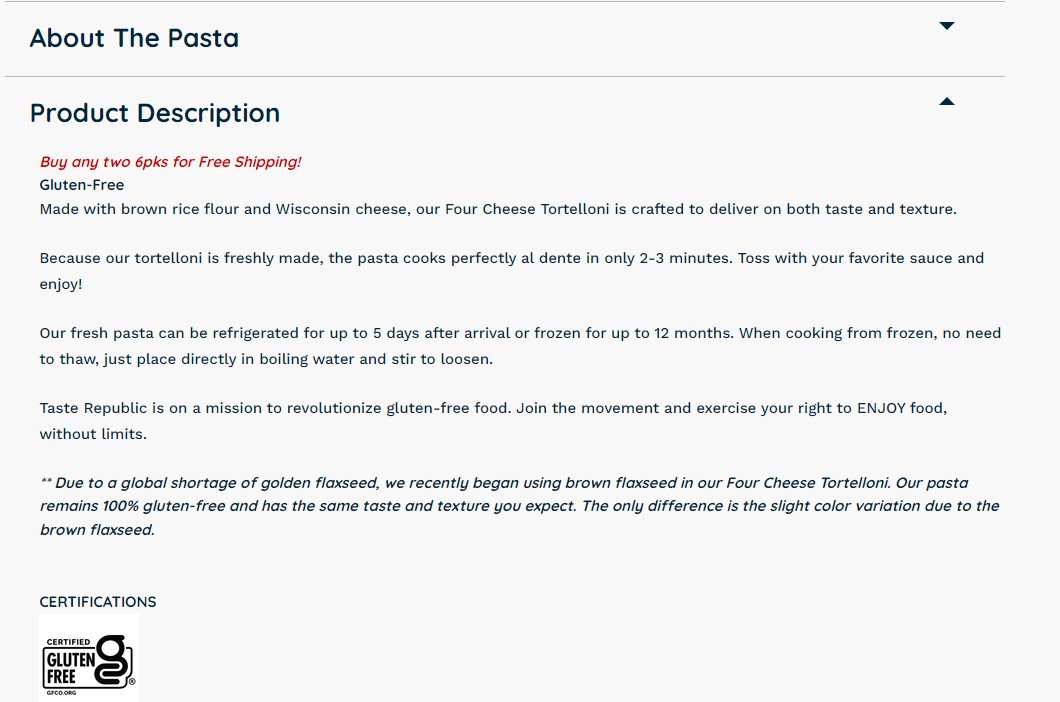Click the About The Pasta heading
Image resolution: width=1060 pixels, height=702 pixels.
[x=135, y=38]
